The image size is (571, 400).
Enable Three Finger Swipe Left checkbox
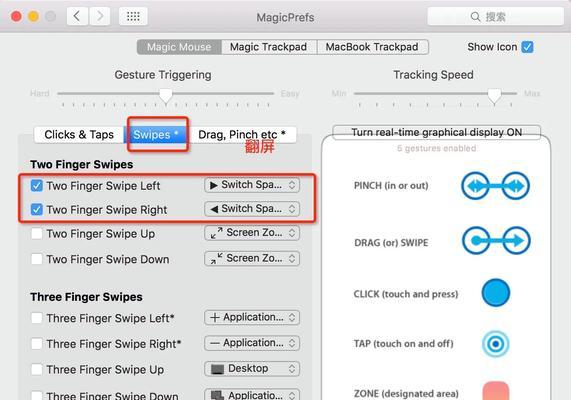pyautogui.click(x=36, y=318)
